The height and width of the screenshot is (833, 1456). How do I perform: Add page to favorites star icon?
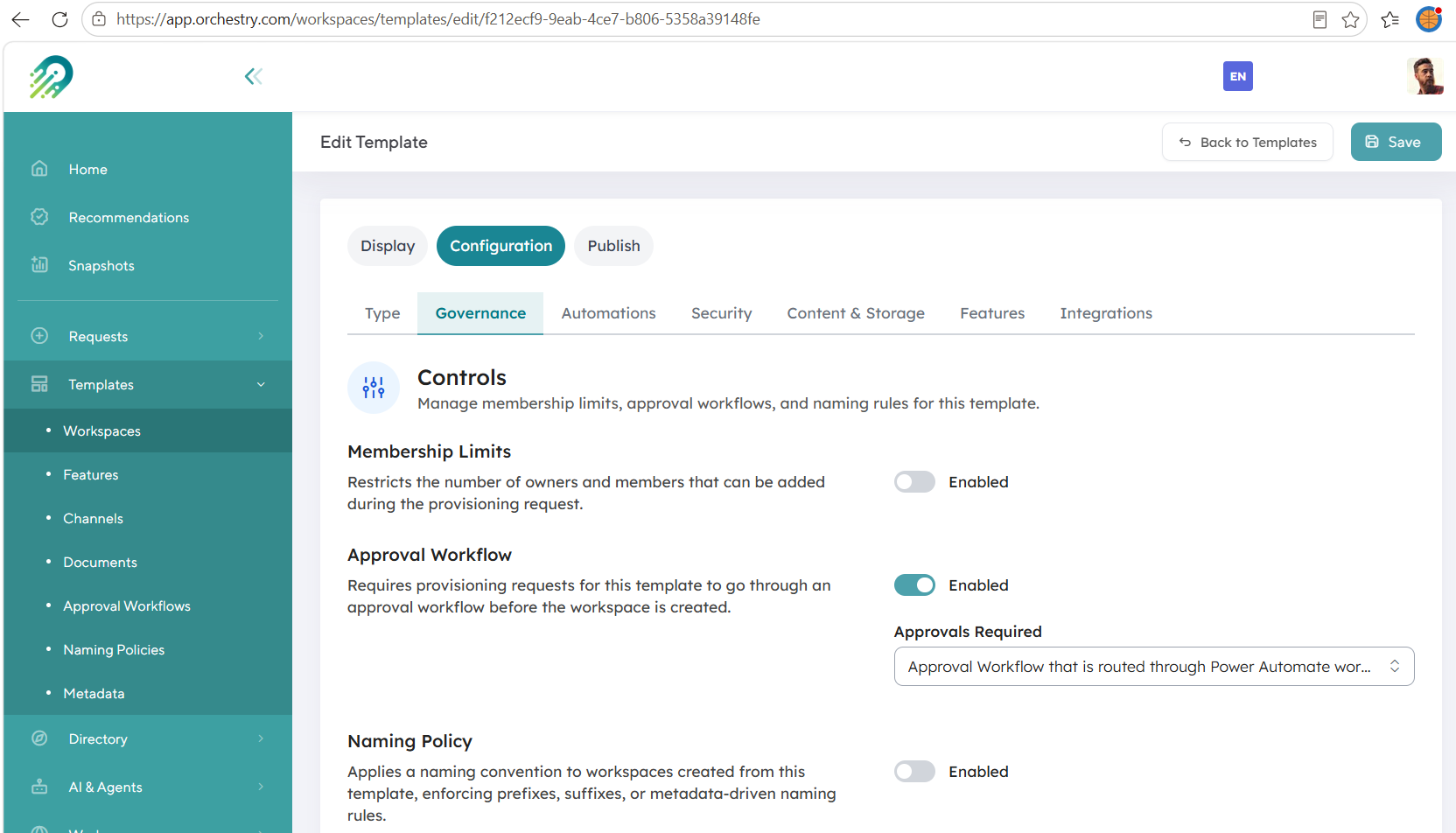pos(1350,19)
